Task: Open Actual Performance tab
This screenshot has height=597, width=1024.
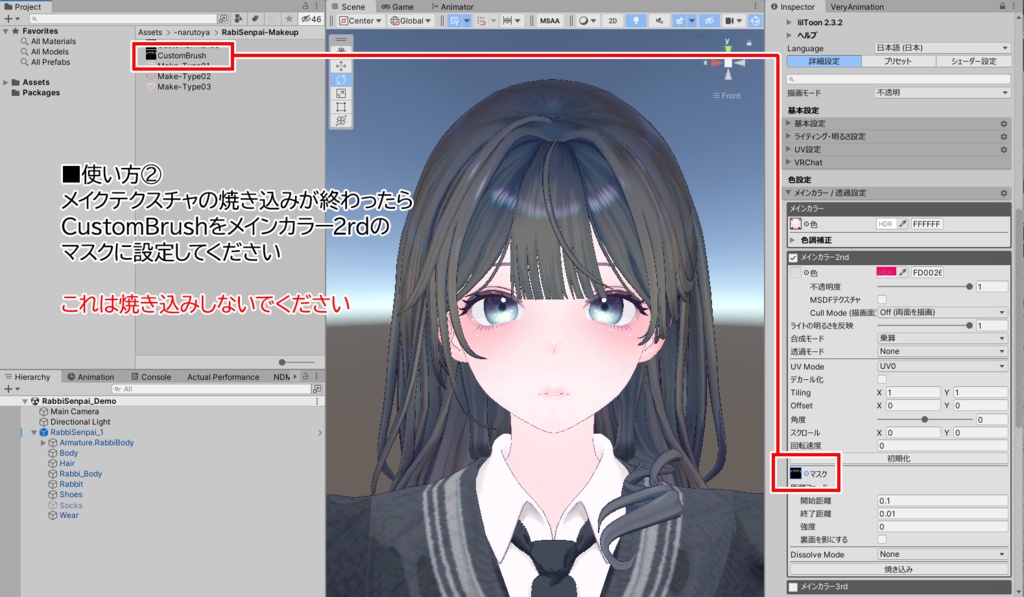Action: pos(223,377)
